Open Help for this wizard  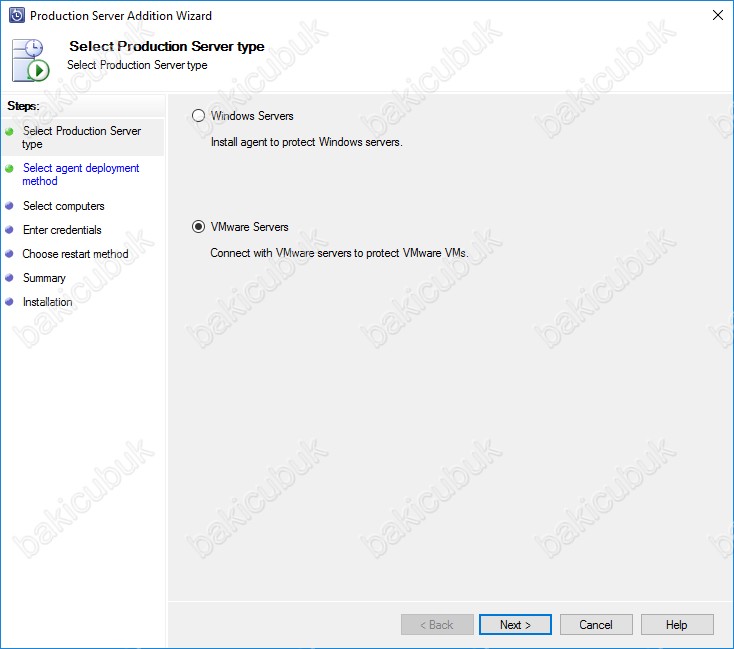(677, 625)
